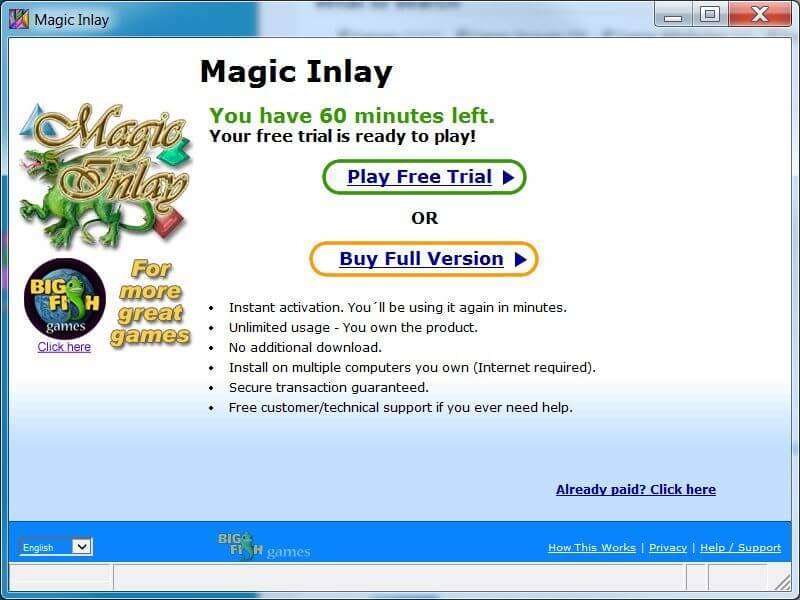Open the Help / Support link

740,547
